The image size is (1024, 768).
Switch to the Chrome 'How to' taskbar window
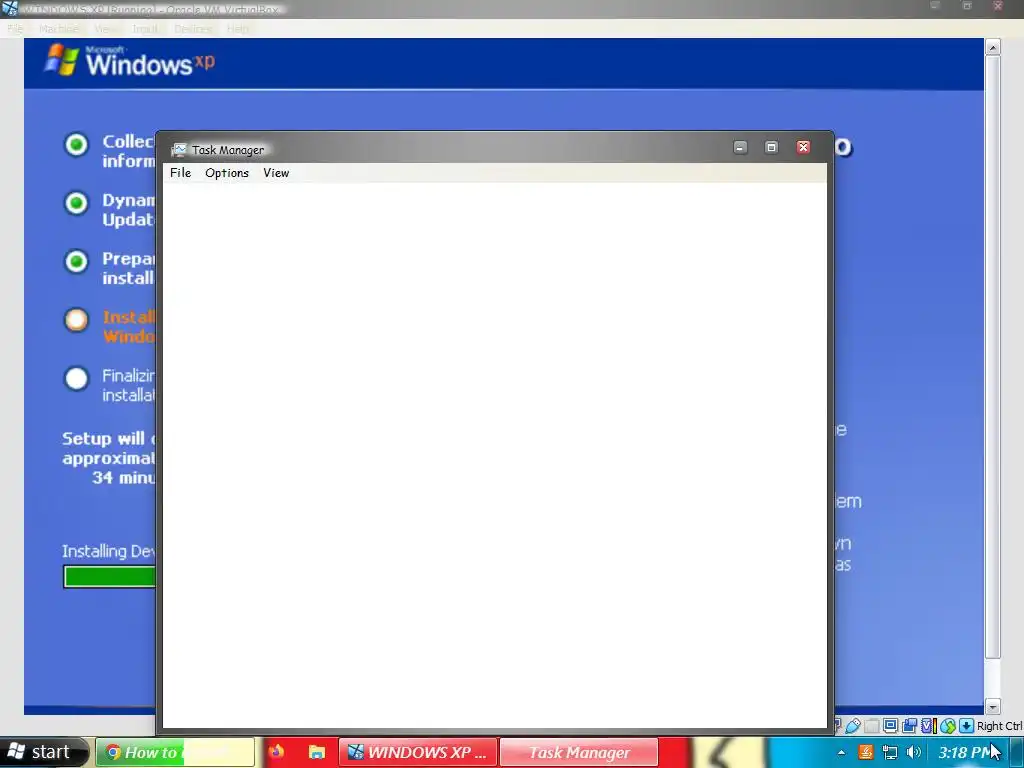175,752
